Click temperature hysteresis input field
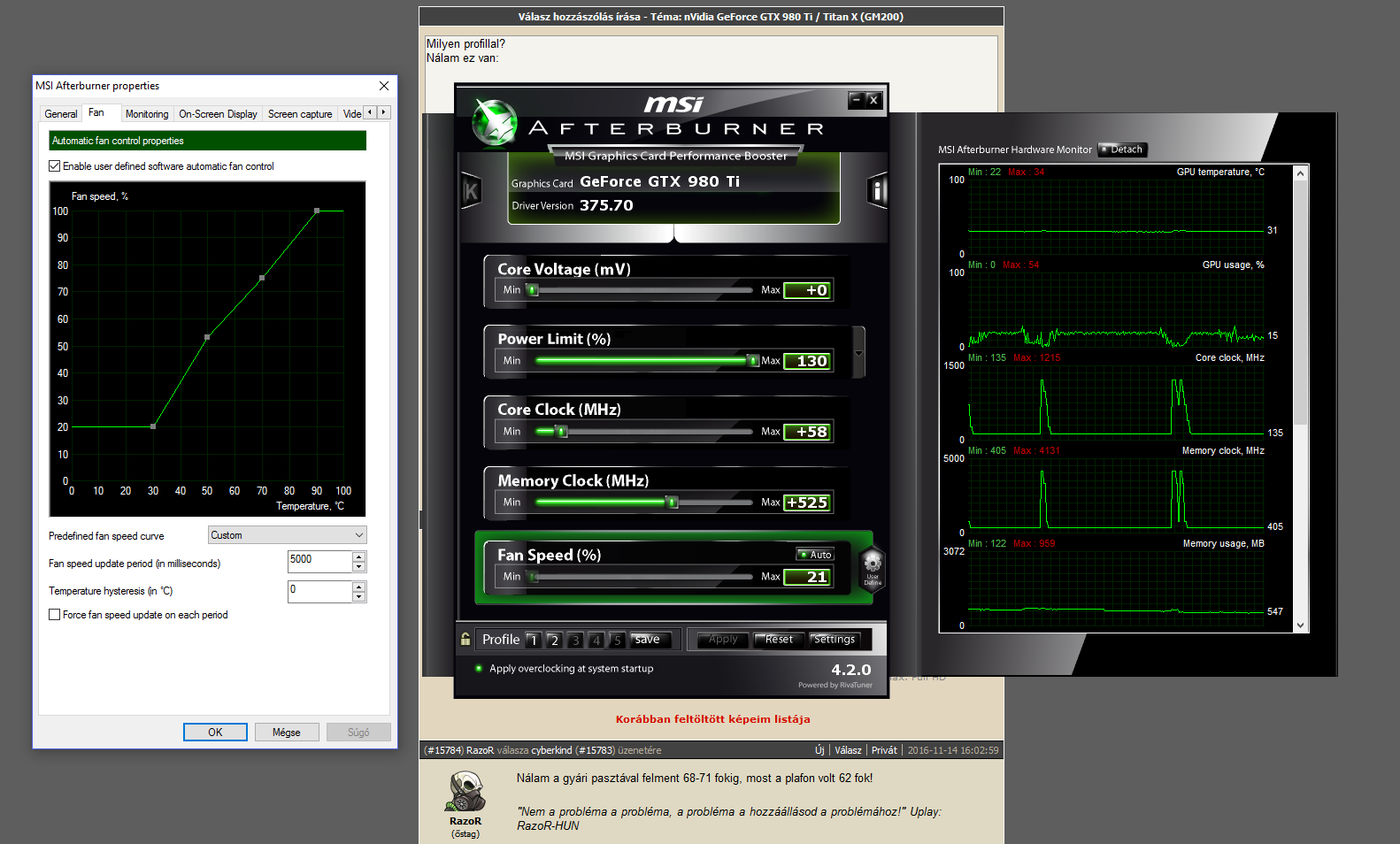This screenshot has width=1400, height=844. pyautogui.click(x=319, y=592)
